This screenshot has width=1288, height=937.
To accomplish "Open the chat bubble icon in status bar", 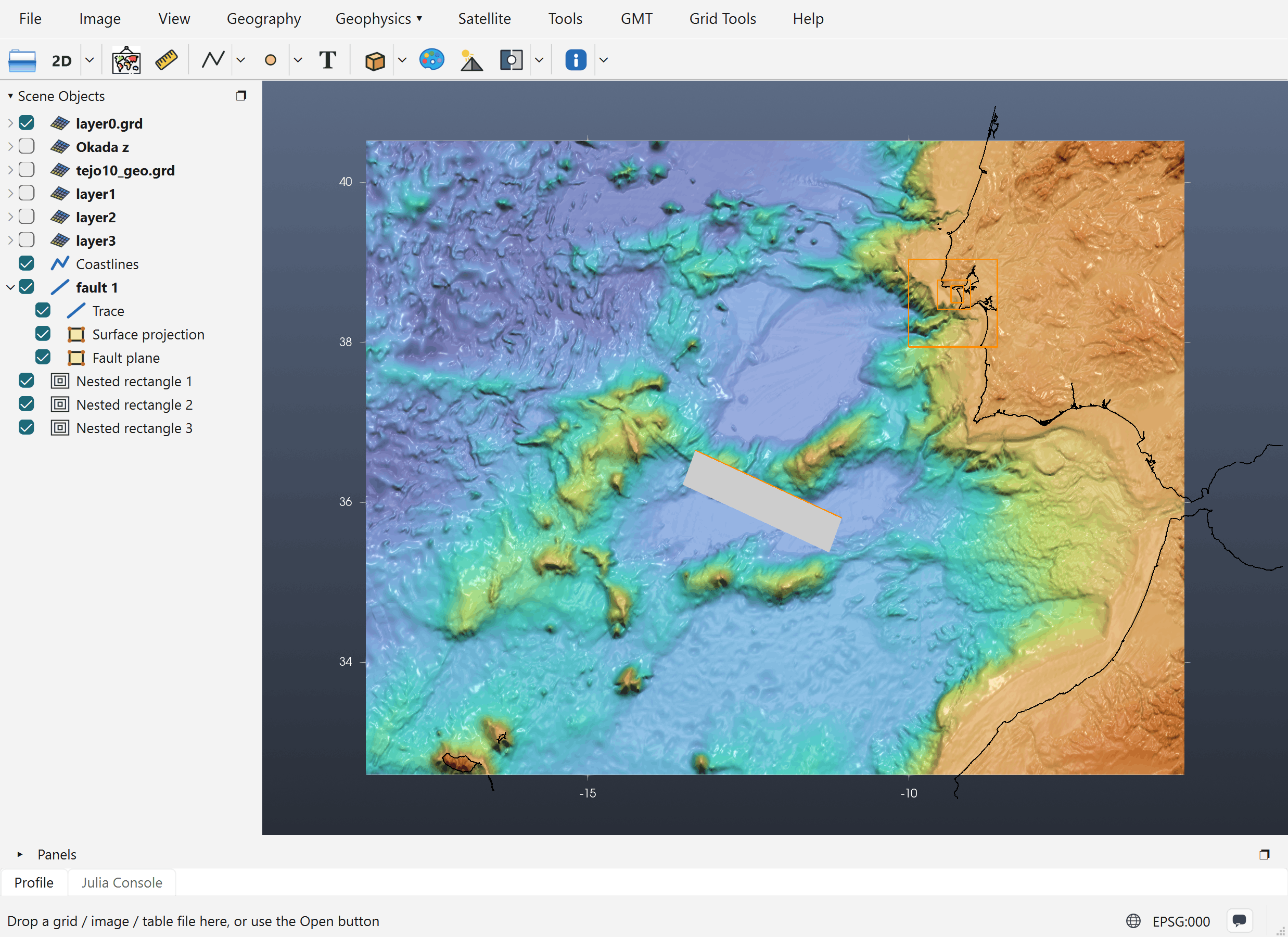I will pyautogui.click(x=1239, y=920).
